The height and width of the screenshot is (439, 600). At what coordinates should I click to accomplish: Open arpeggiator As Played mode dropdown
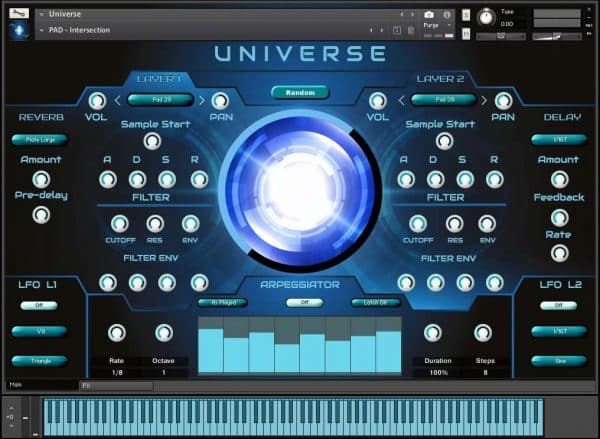click(223, 302)
